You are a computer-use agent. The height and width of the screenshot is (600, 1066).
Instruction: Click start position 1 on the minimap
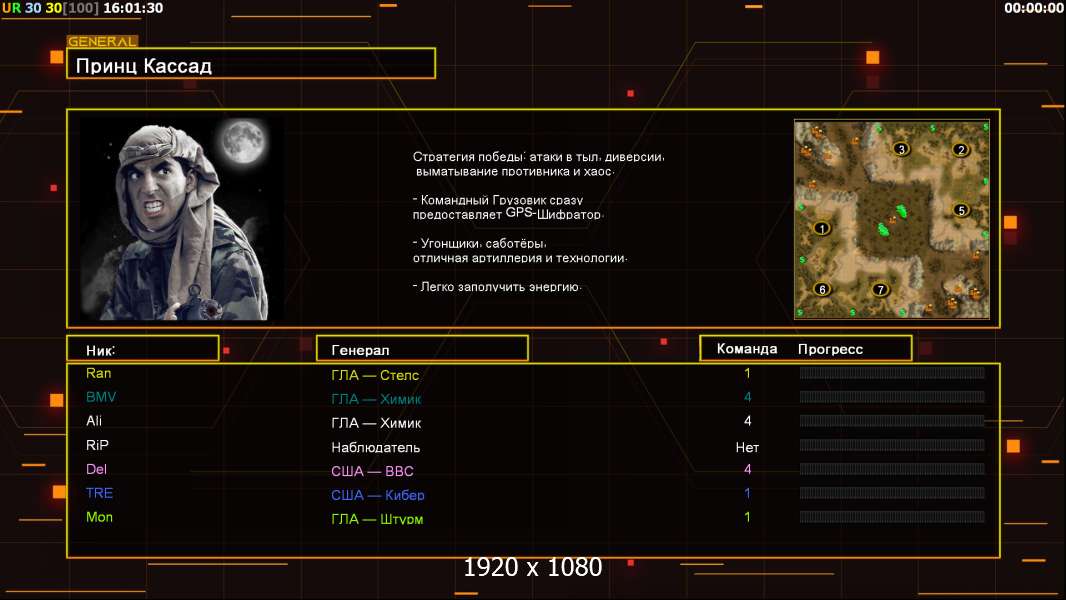coord(822,228)
